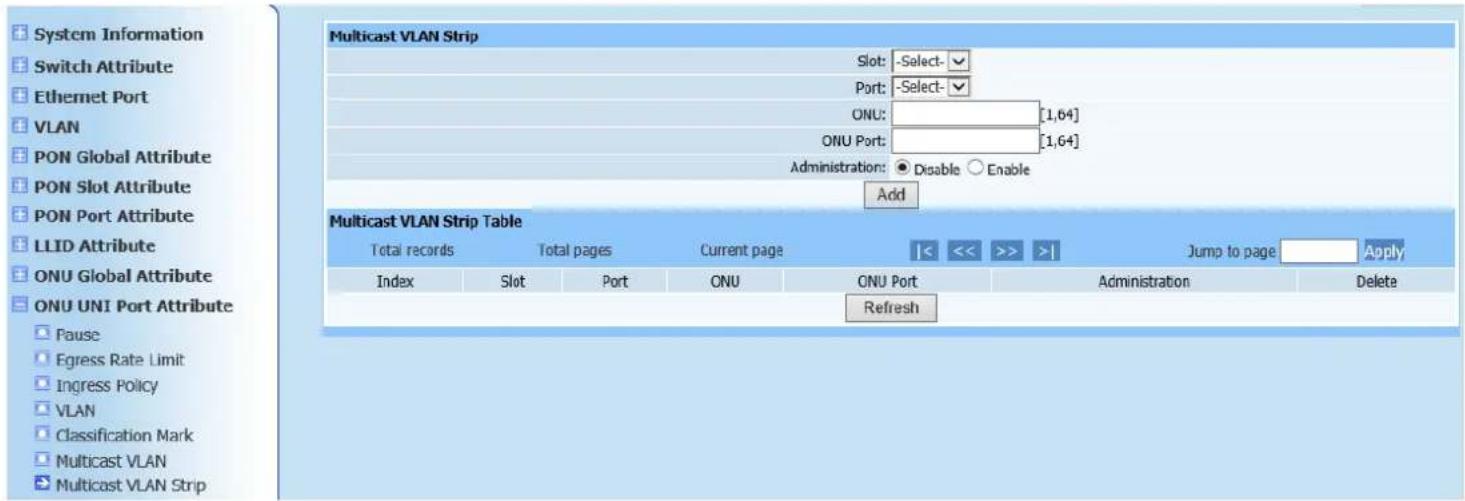Open the Port dropdown
The height and width of the screenshot is (501, 1465).
point(931,88)
